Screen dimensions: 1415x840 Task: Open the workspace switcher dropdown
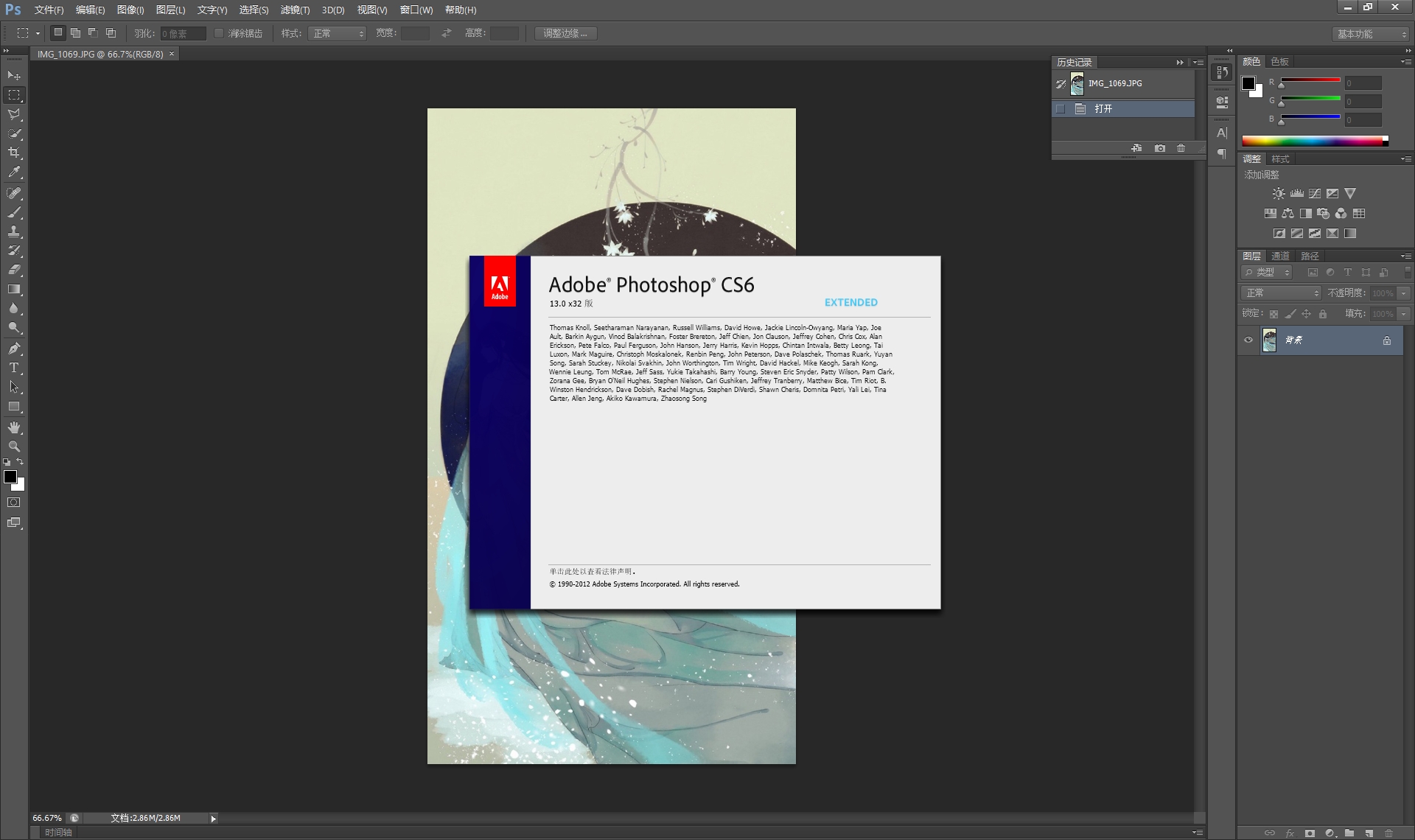(x=1370, y=34)
